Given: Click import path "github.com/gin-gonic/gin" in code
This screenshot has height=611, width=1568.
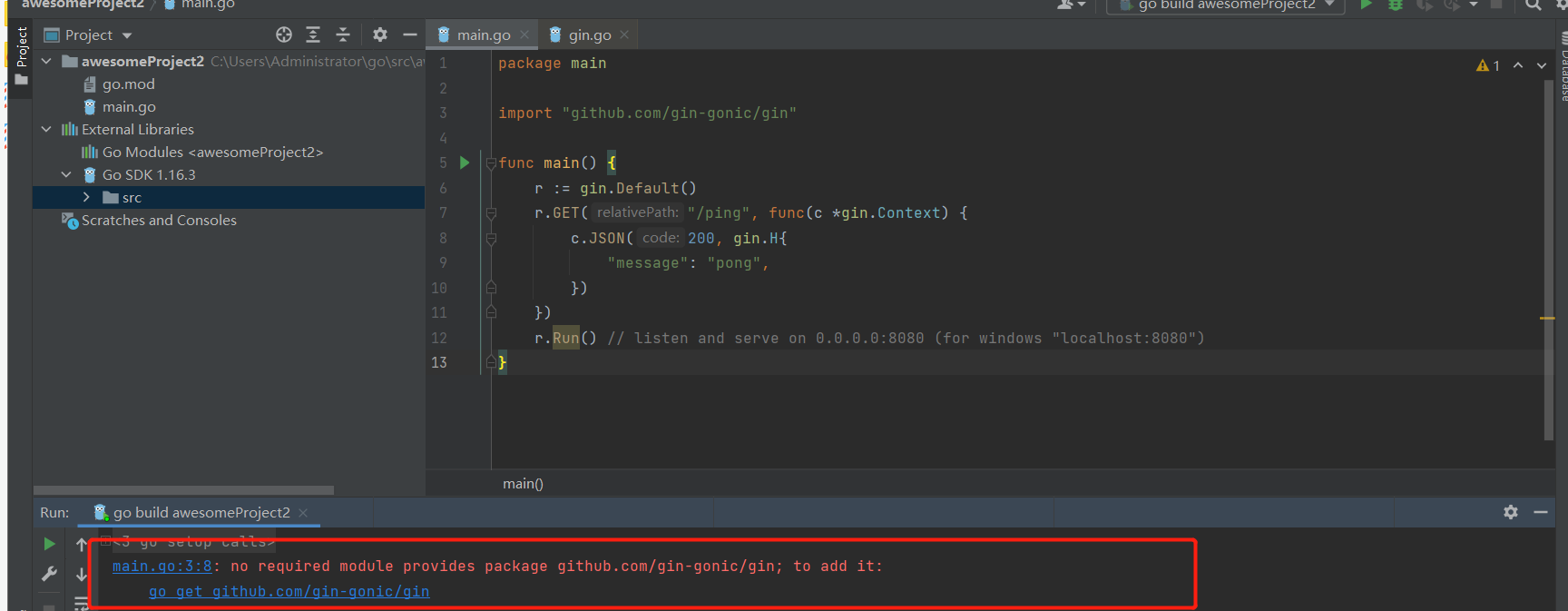Looking at the screenshot, I should (x=679, y=113).
